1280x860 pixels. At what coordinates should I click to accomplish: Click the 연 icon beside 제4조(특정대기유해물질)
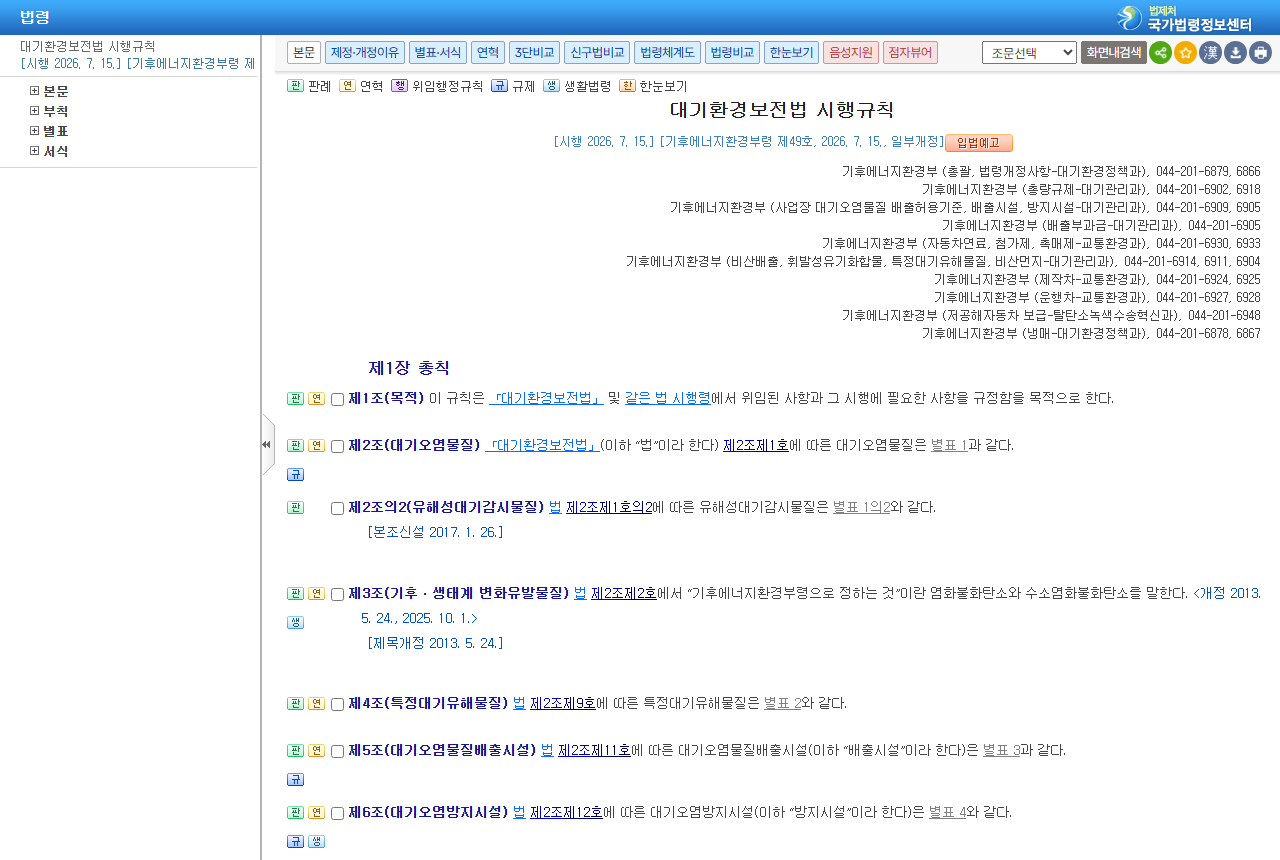(x=316, y=703)
